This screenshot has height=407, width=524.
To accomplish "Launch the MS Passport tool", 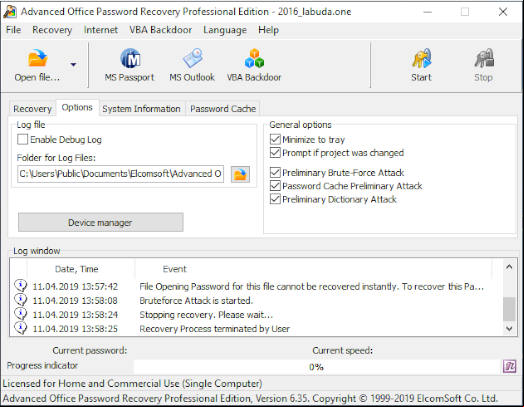I will click(x=130, y=59).
